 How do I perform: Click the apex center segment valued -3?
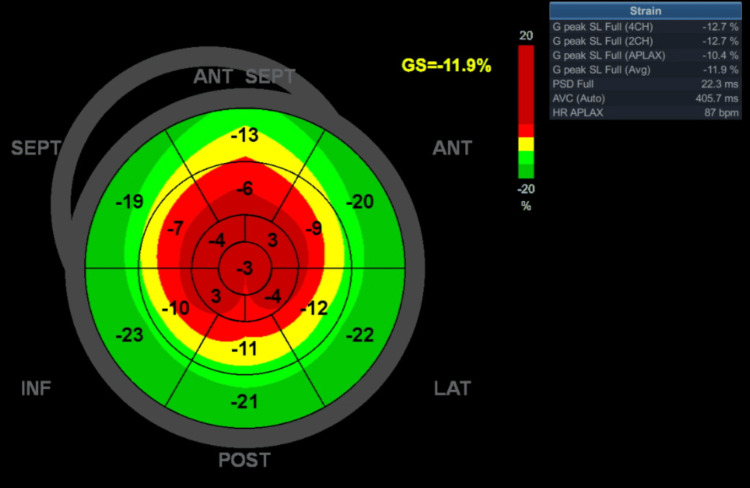(x=245, y=268)
